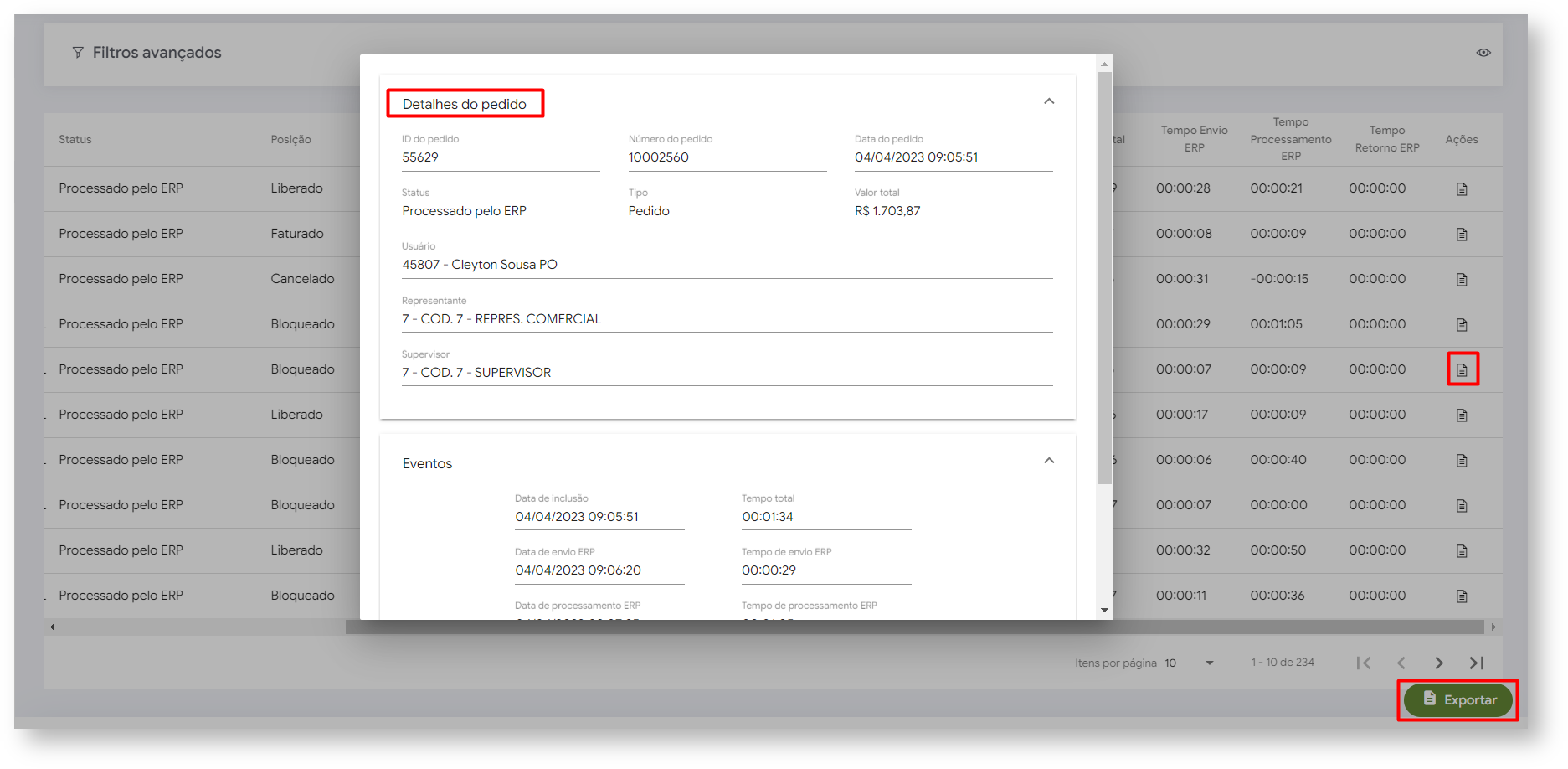Go to the next page of results
1568x769 pixels.
pos(1438,663)
